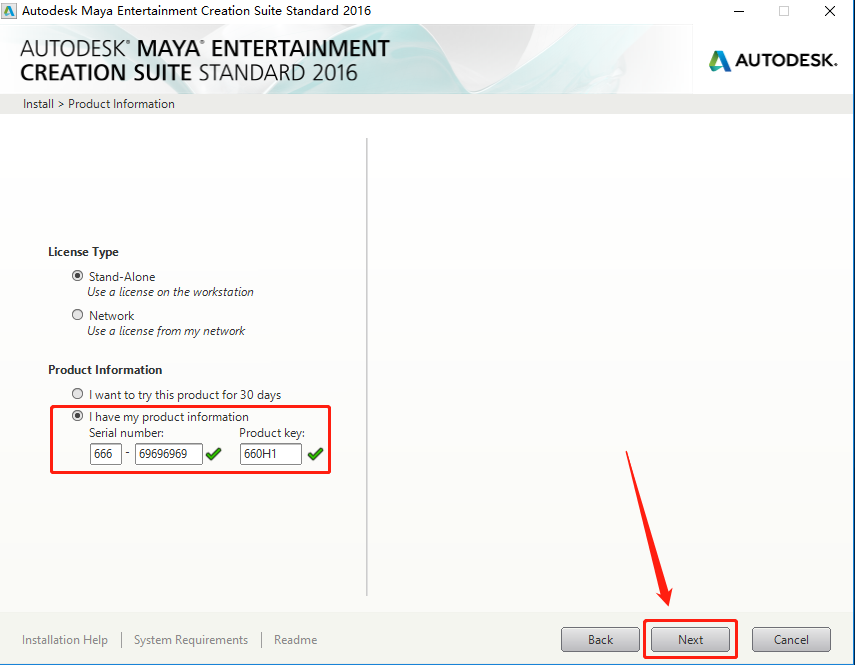Click the window title text in title bar
This screenshot has width=855, height=665.
click(196, 10)
